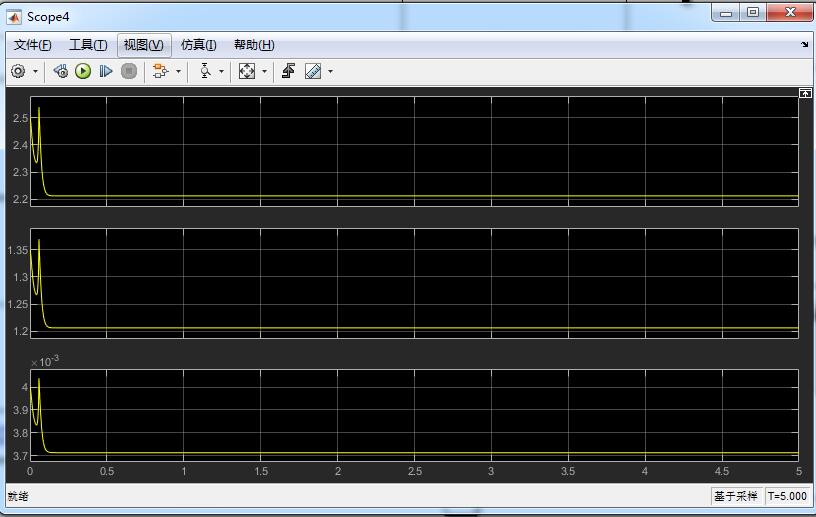Open the scope configuration properties gear

click(18, 71)
